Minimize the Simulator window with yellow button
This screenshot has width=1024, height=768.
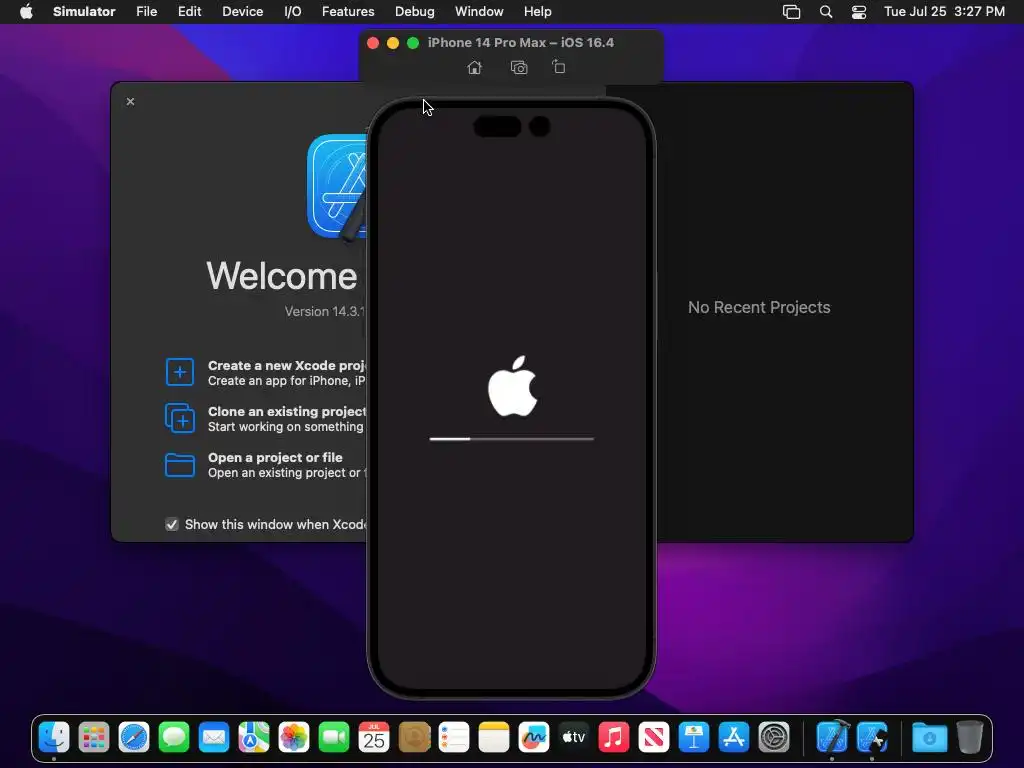click(392, 43)
